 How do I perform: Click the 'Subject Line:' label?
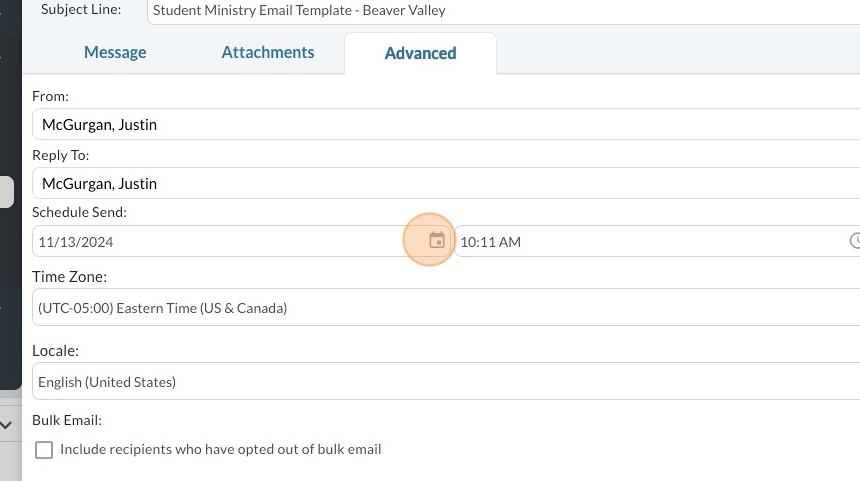click(x=81, y=10)
